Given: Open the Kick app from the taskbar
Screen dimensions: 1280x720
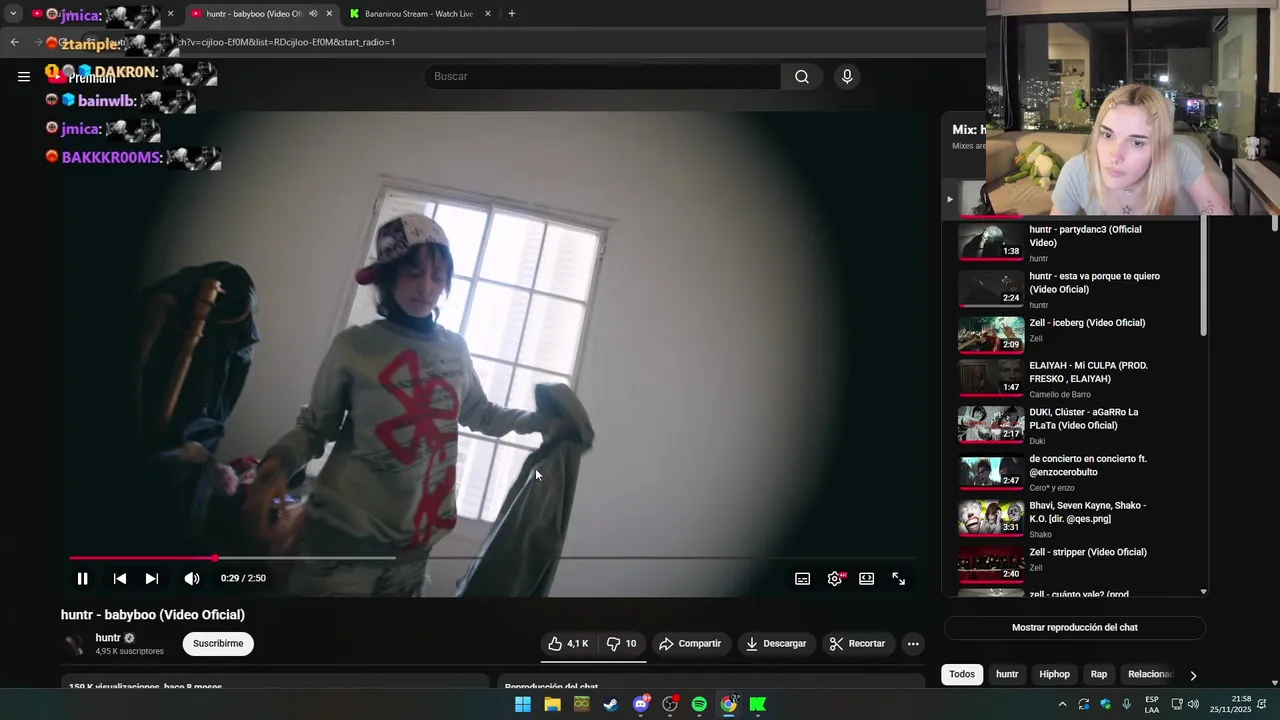Looking at the screenshot, I should coord(758,704).
